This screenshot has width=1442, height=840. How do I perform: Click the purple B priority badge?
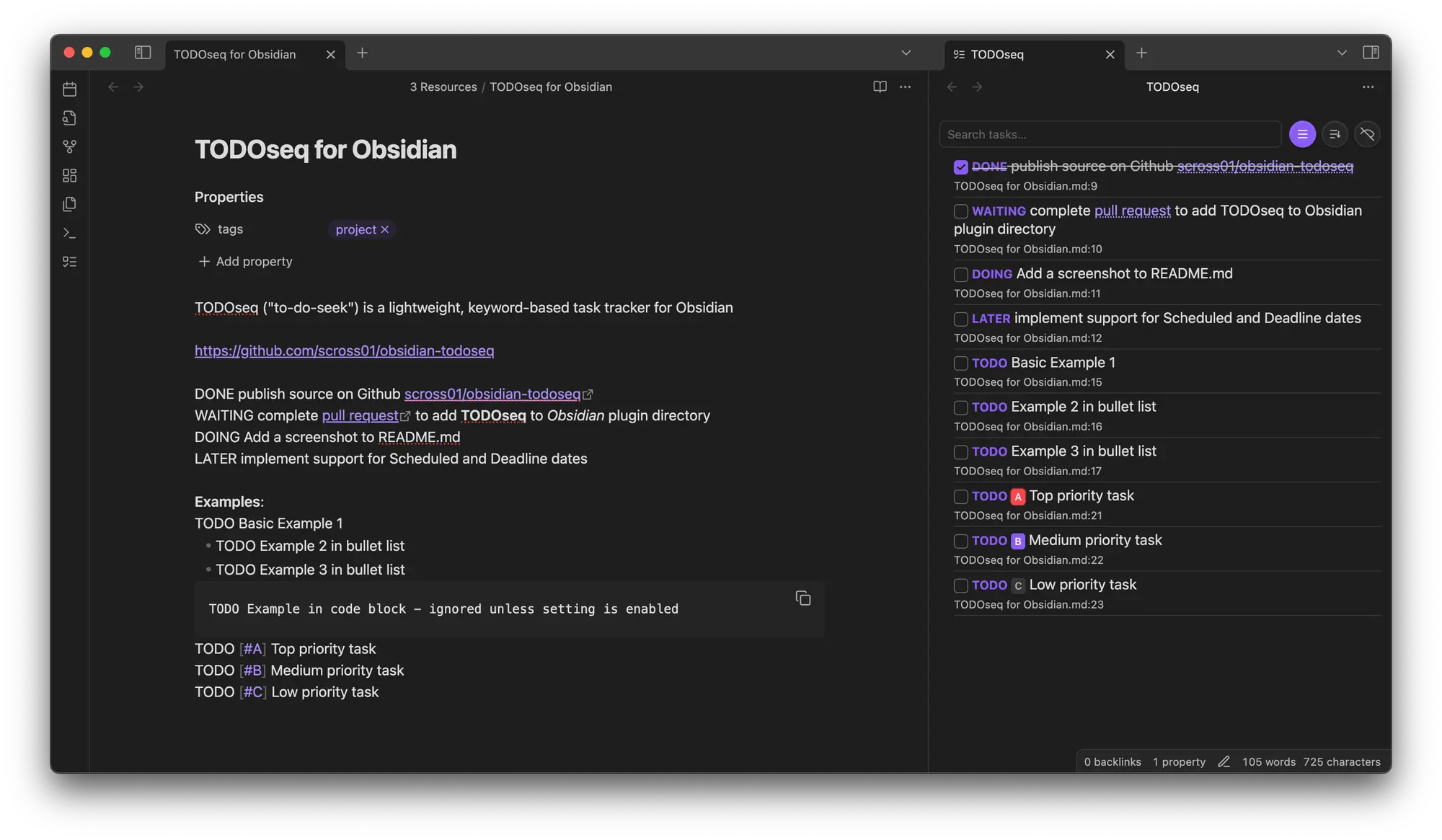click(x=1017, y=541)
